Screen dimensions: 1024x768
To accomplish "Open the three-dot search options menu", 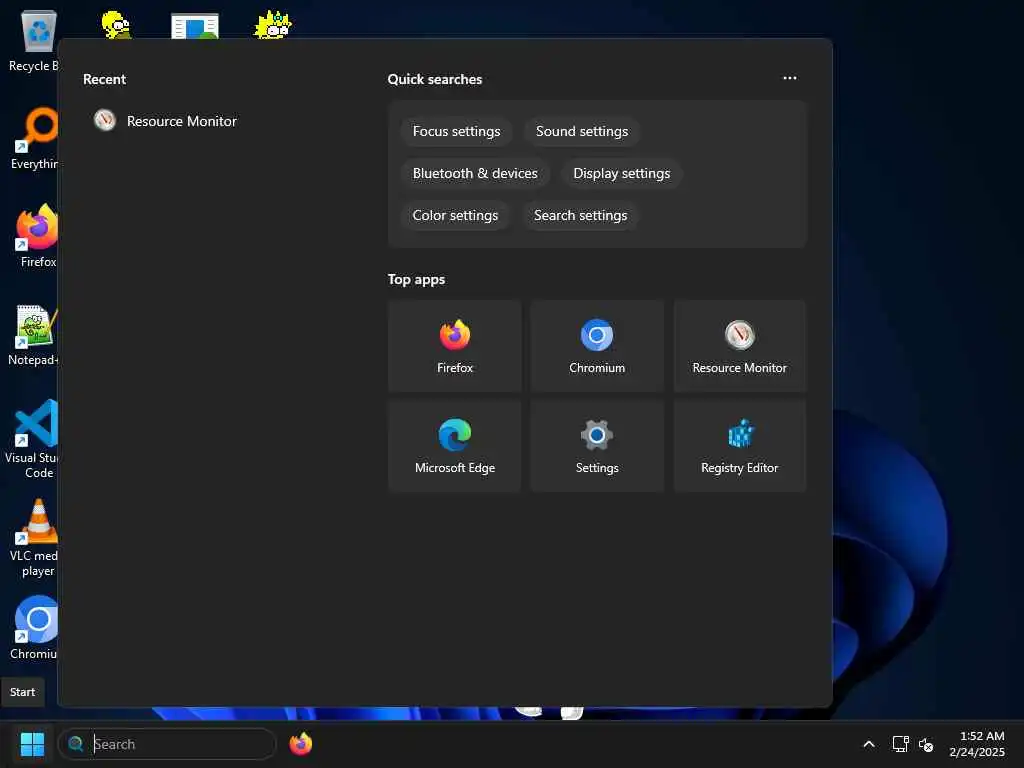I will click(x=790, y=78).
